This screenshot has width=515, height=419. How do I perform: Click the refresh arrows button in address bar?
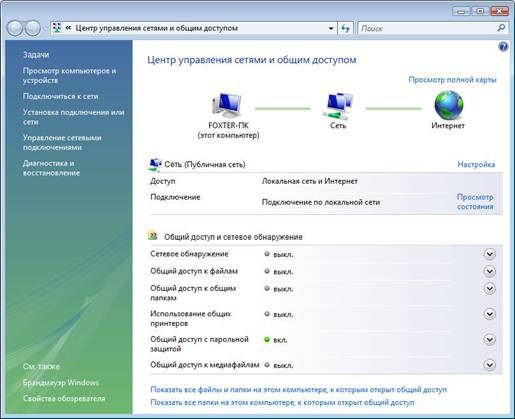pos(346,28)
